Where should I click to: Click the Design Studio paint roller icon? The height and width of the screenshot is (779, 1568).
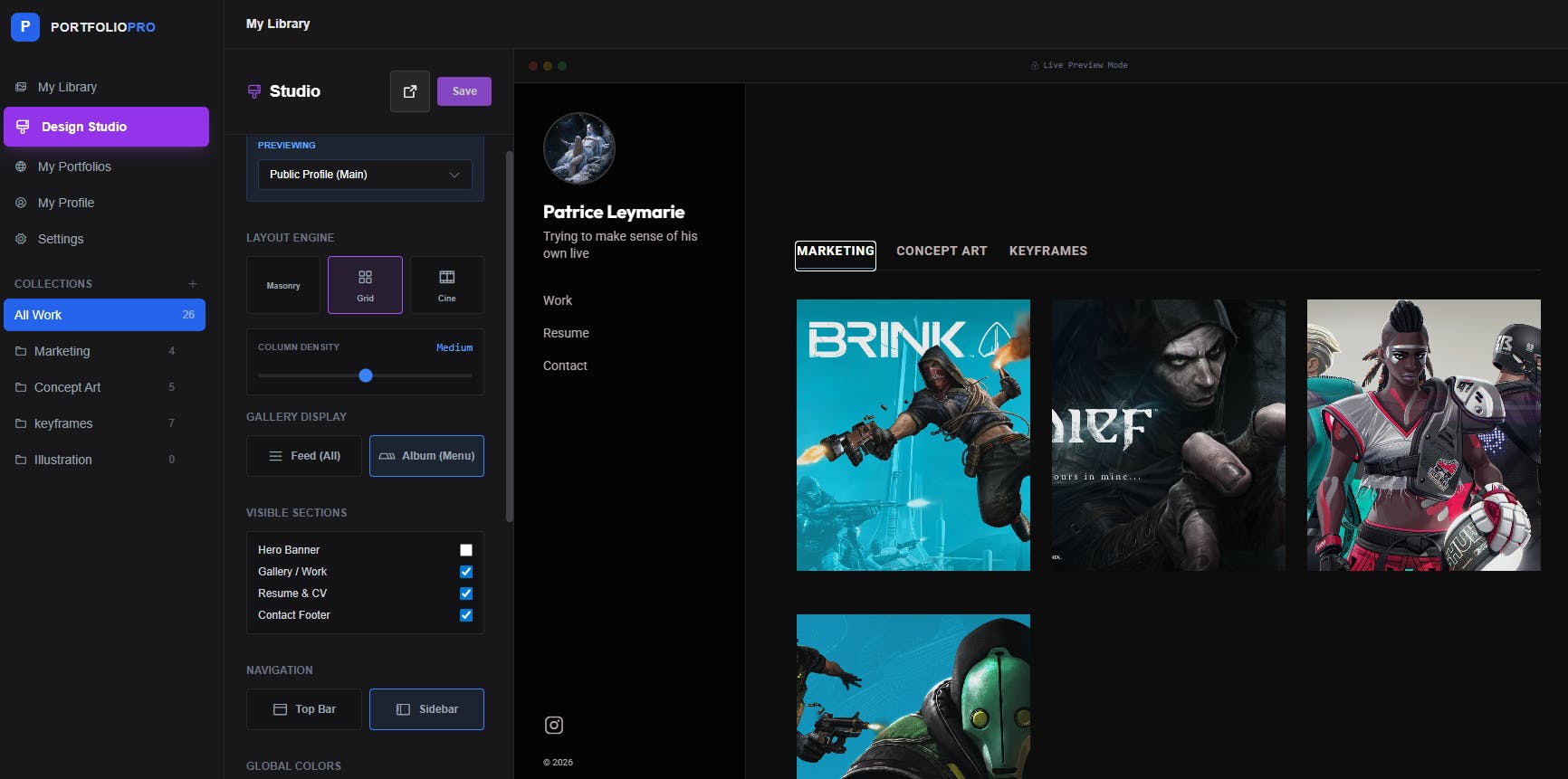(x=23, y=127)
